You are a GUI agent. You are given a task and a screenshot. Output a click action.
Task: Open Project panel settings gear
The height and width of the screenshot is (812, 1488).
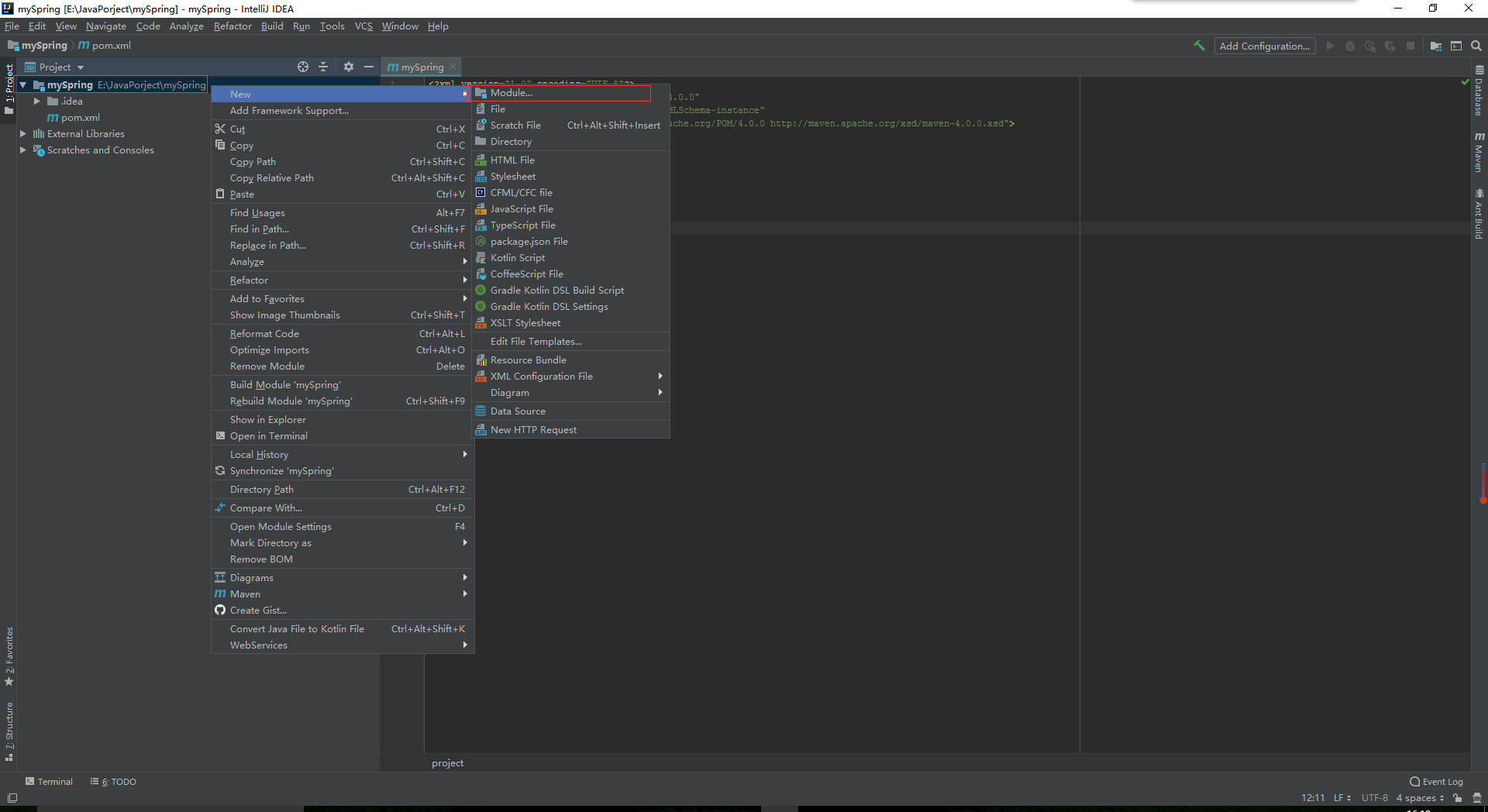[348, 67]
